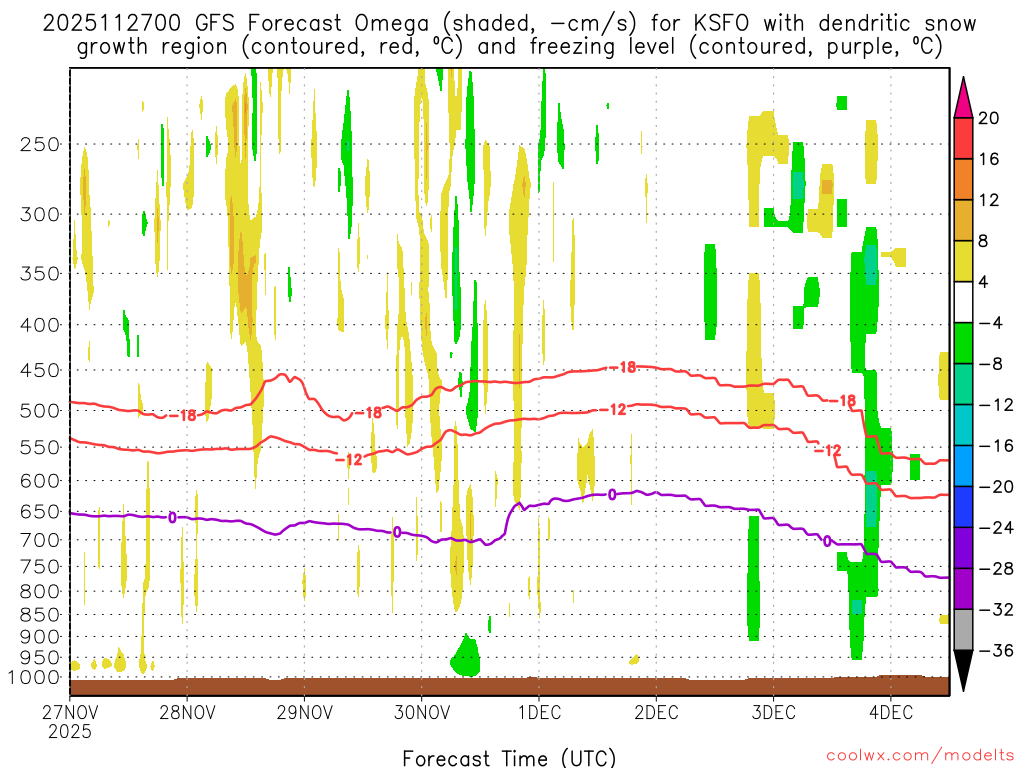Click the 650 pressure level label

click(x=40, y=511)
